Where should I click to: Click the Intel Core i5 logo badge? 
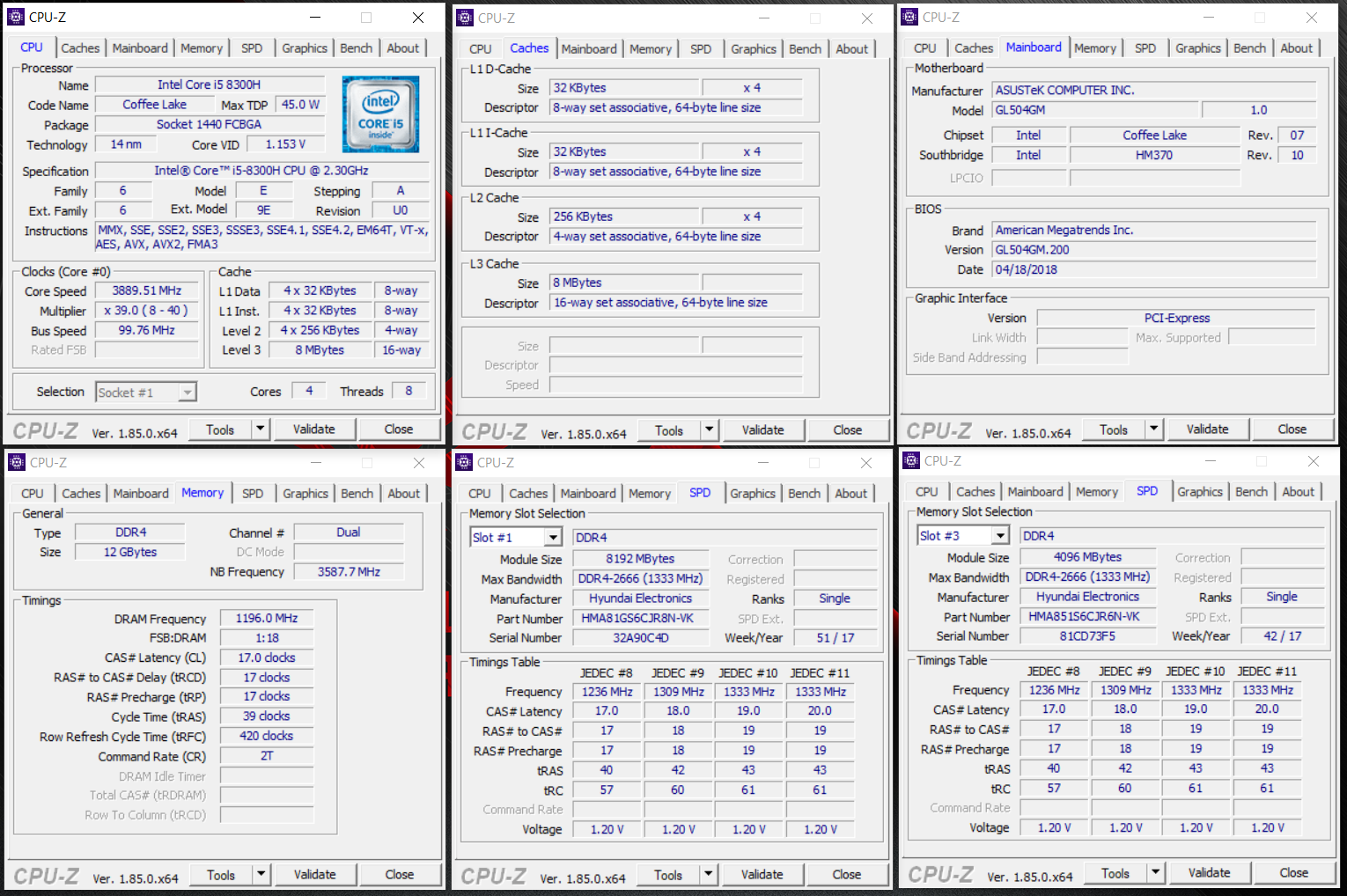pyautogui.click(x=380, y=114)
